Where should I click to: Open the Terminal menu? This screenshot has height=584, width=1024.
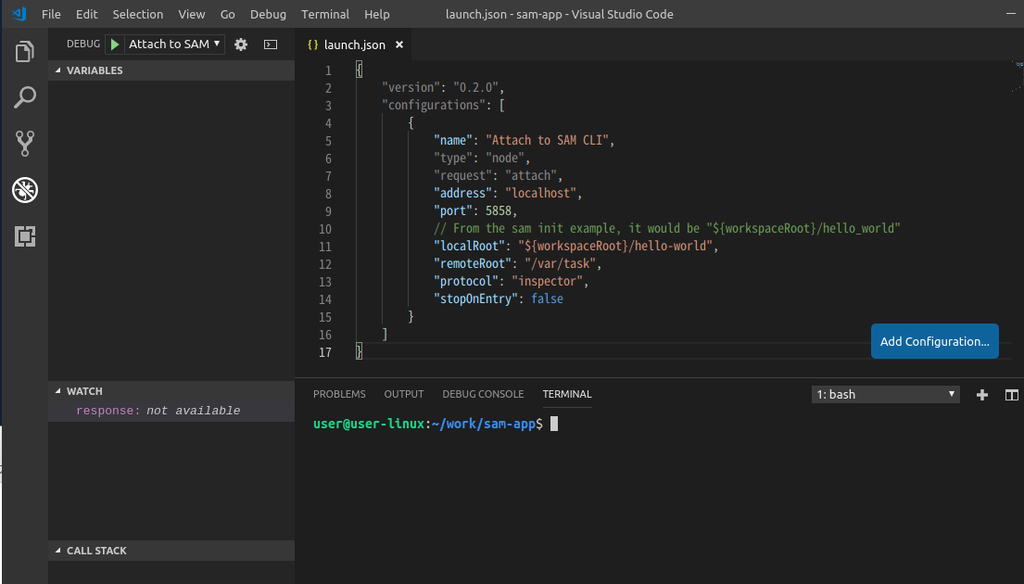click(325, 14)
